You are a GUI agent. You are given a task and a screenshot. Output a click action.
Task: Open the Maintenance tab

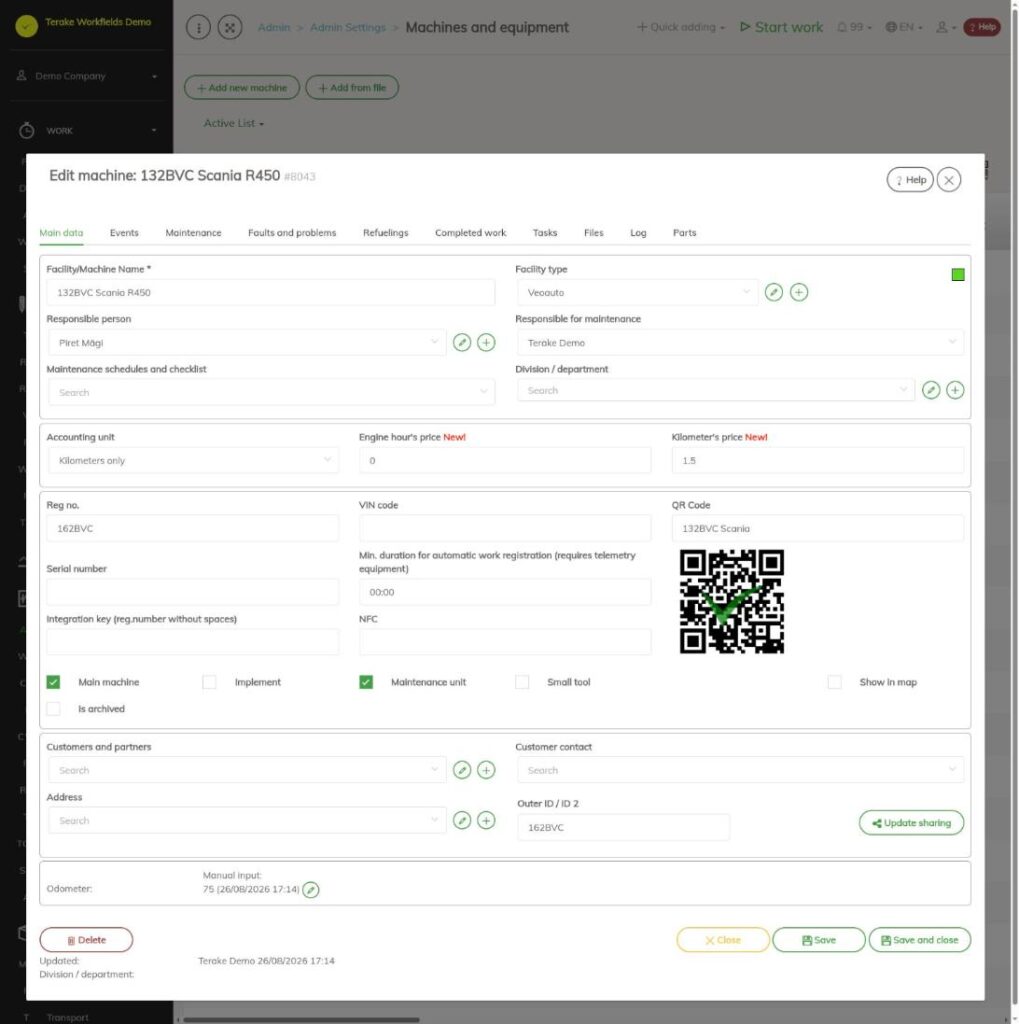[x=193, y=232]
